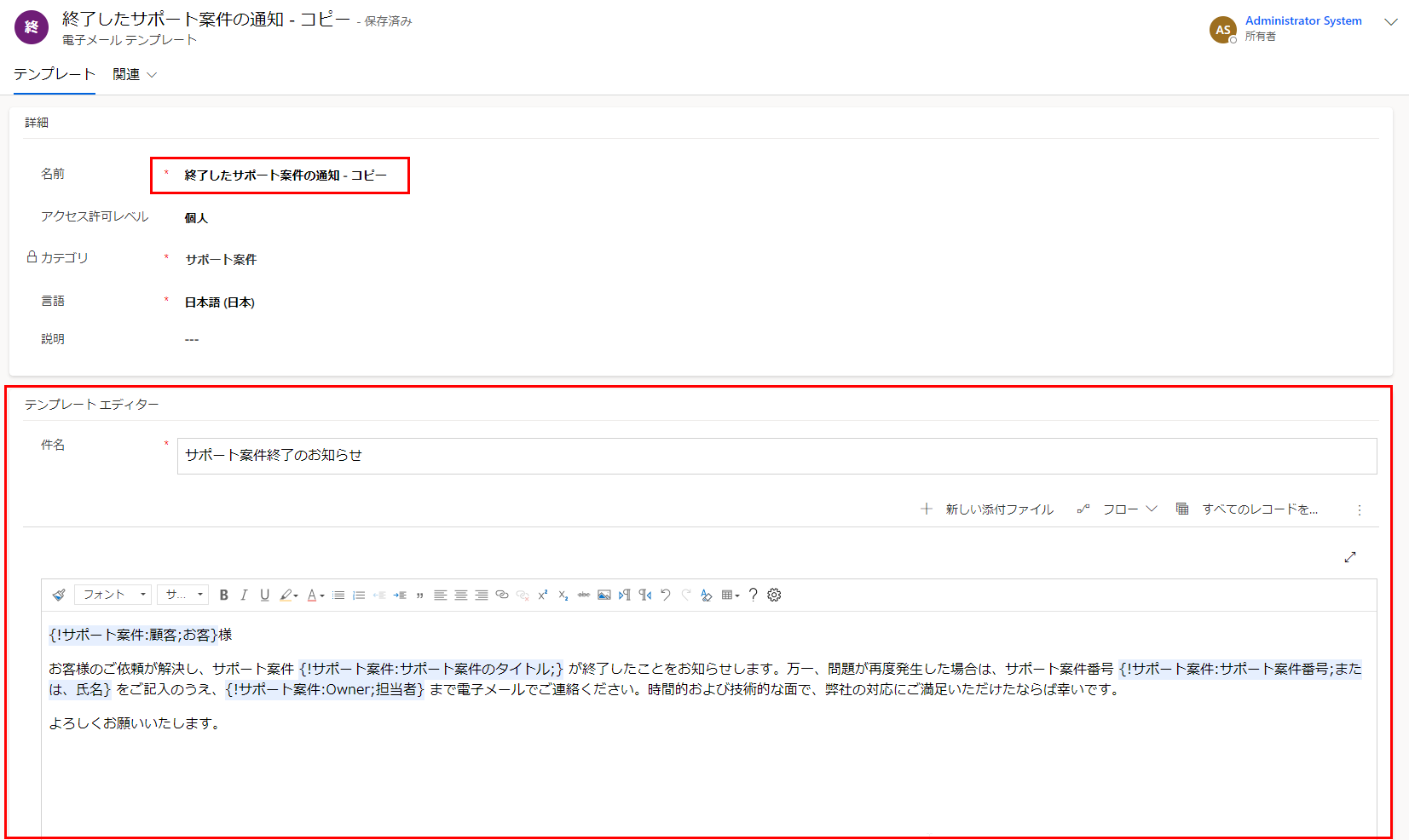Click the アクセス許可レベル value 個人
This screenshot has width=1409, height=840.
196,218
